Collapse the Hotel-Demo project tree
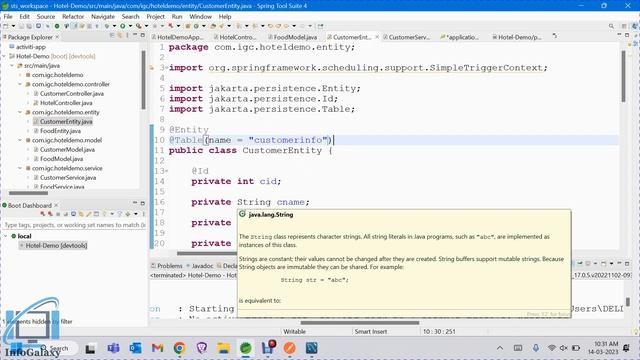This screenshot has height=360, width=640. (4, 56)
